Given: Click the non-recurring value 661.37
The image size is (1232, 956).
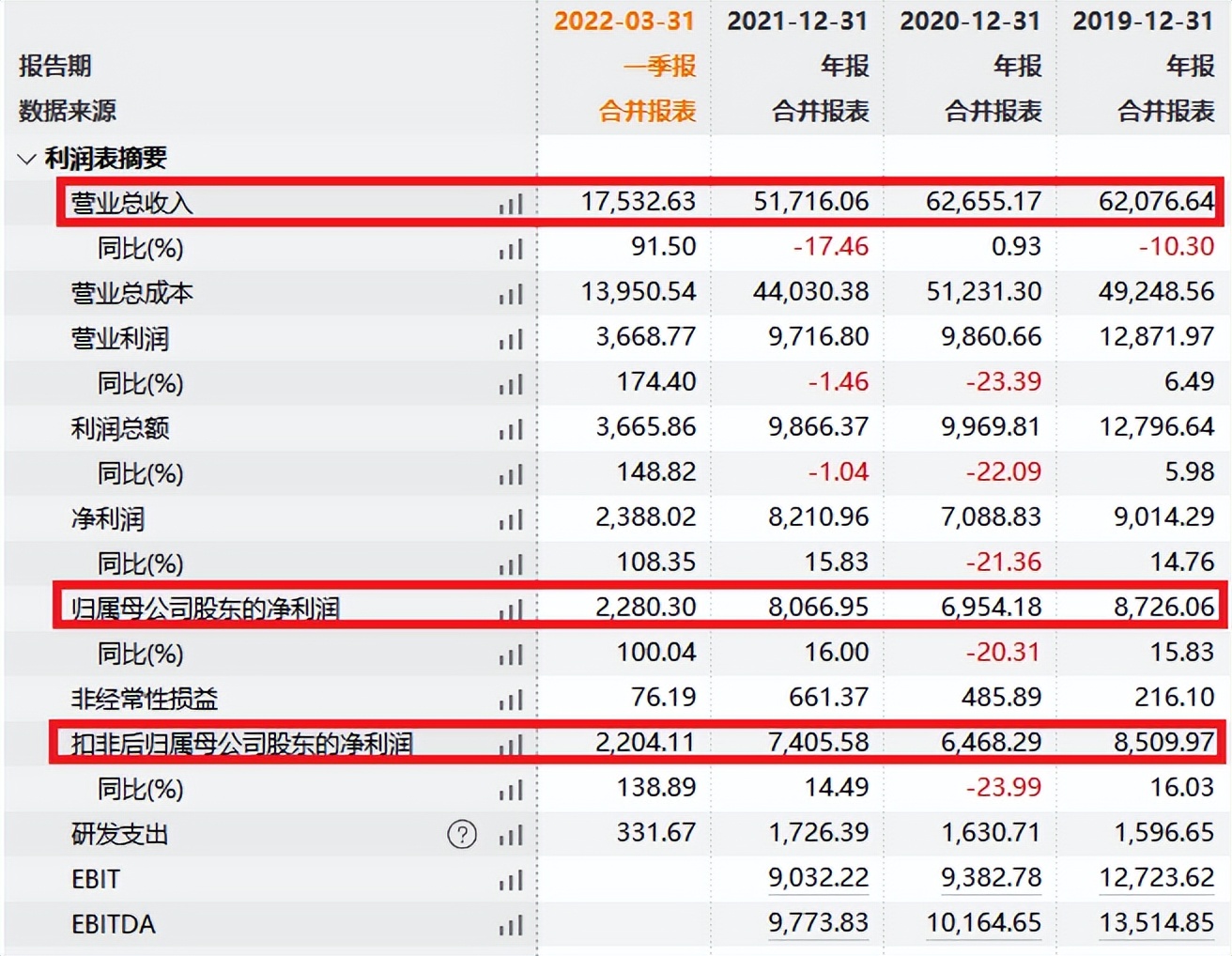Looking at the screenshot, I should 831,698.
